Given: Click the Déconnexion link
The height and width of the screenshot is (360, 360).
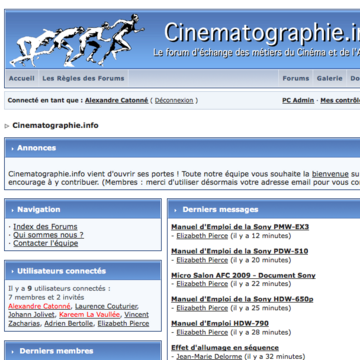Looking at the screenshot, I should [174, 100].
